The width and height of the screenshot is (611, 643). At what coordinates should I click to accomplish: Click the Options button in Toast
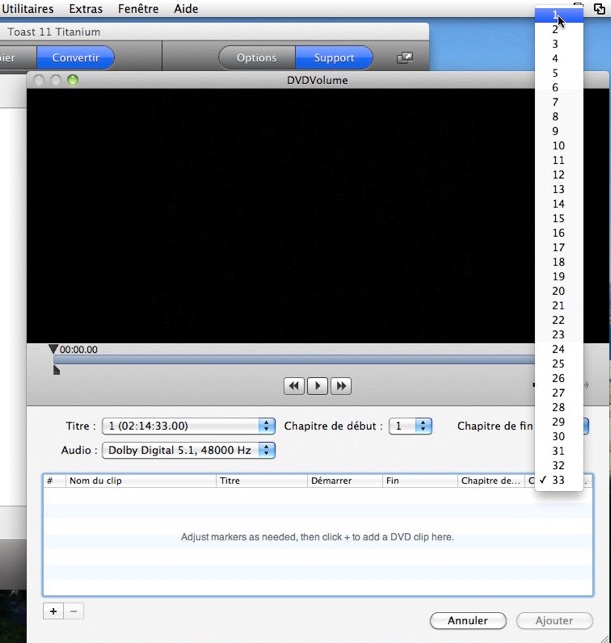pyautogui.click(x=257, y=58)
